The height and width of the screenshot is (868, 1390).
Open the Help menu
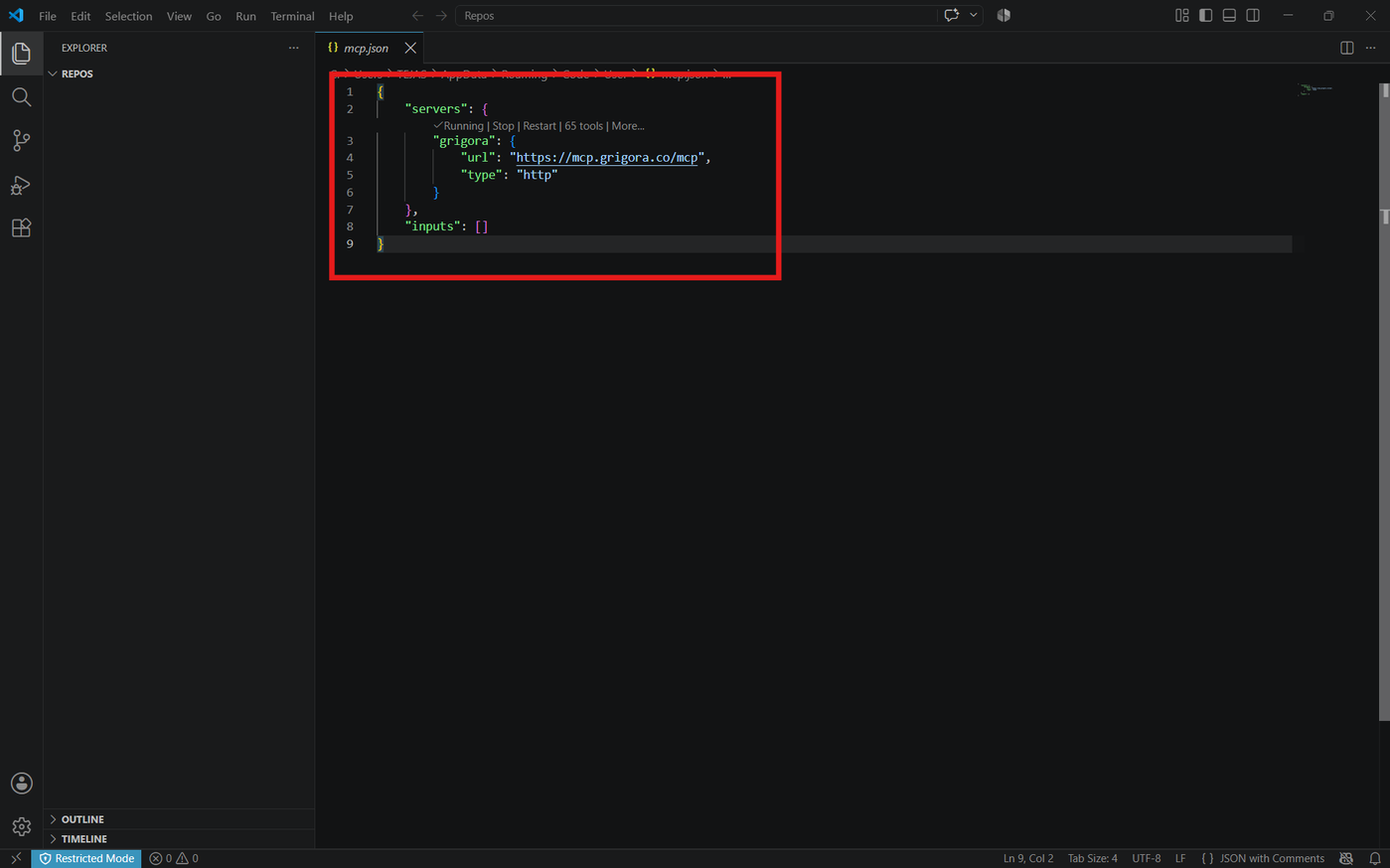[341, 16]
